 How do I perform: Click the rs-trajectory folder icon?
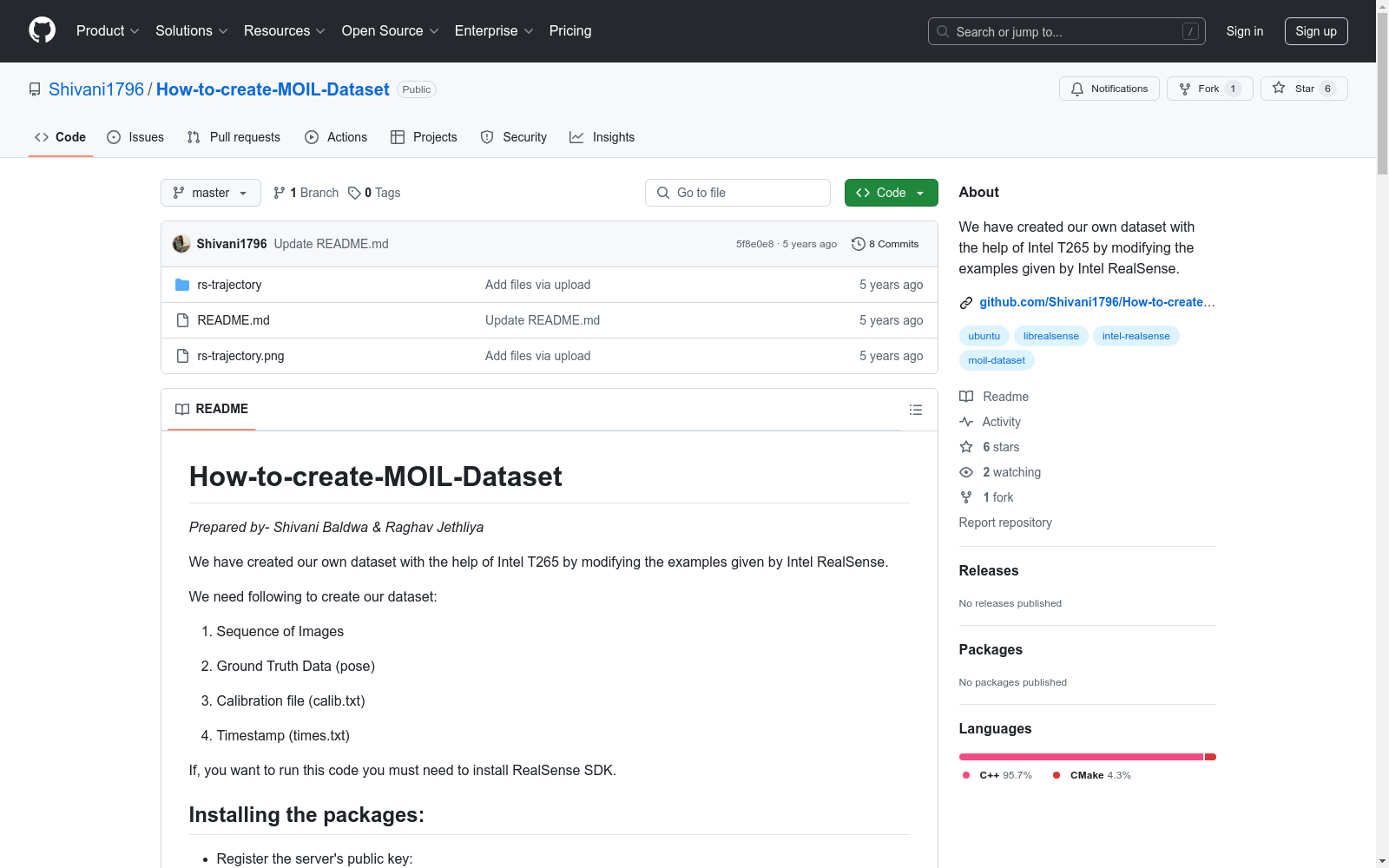(182, 285)
